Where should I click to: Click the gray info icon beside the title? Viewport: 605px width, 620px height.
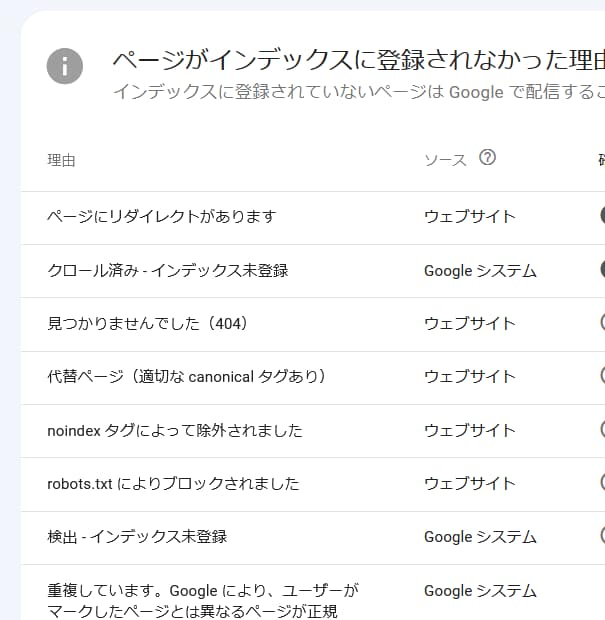pyautogui.click(x=64, y=66)
